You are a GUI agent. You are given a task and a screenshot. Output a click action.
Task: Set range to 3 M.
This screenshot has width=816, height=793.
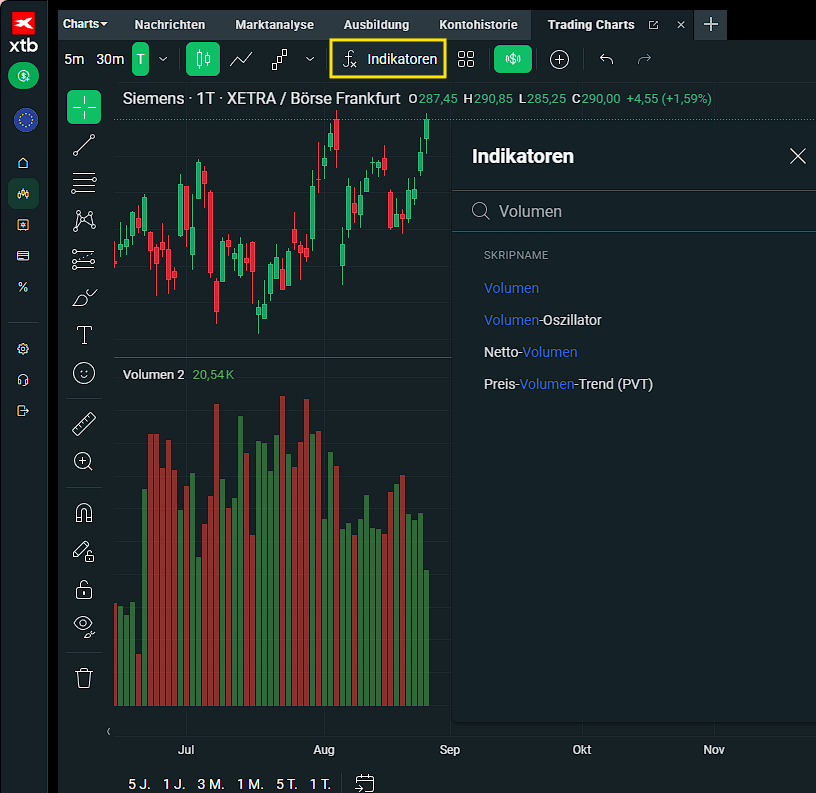click(x=211, y=784)
